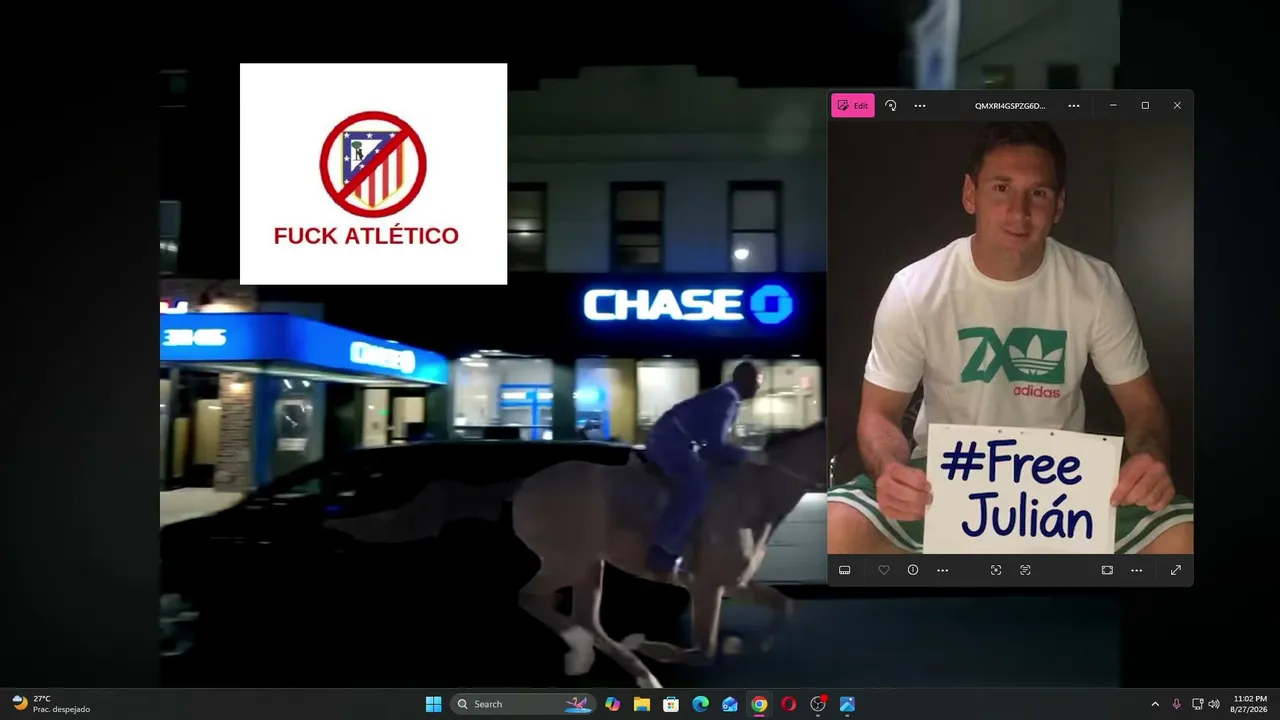Image resolution: width=1280 pixels, height=720 pixels.
Task: Mark the photo as favorite with heart
Action: click(x=884, y=570)
